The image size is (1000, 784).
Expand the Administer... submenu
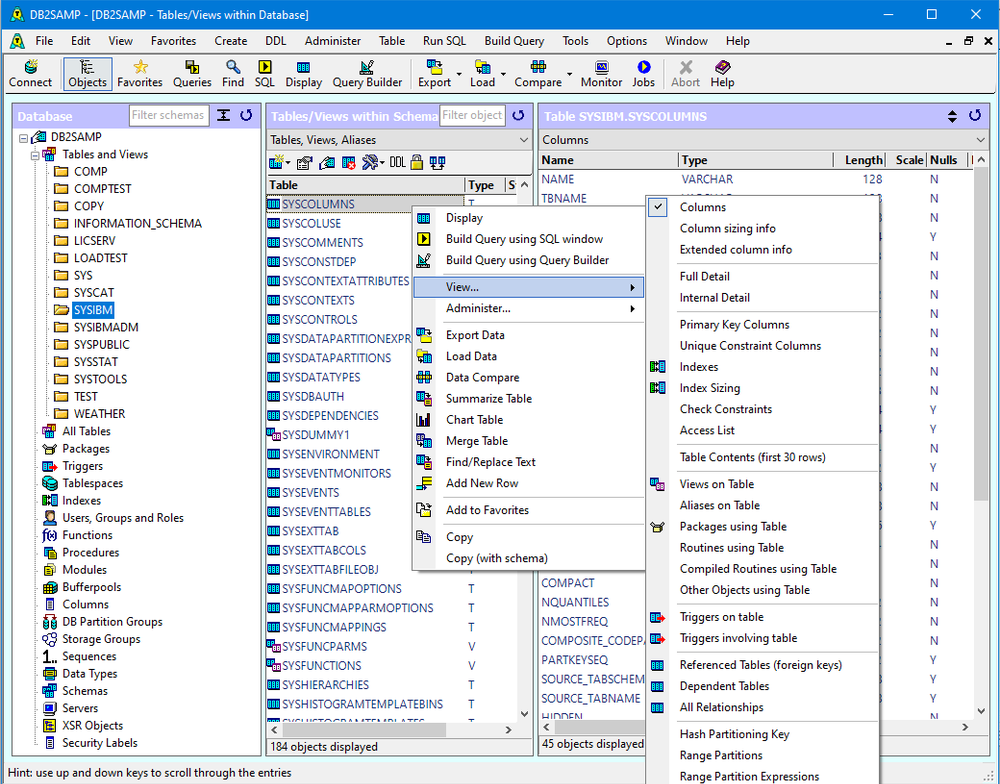point(529,308)
